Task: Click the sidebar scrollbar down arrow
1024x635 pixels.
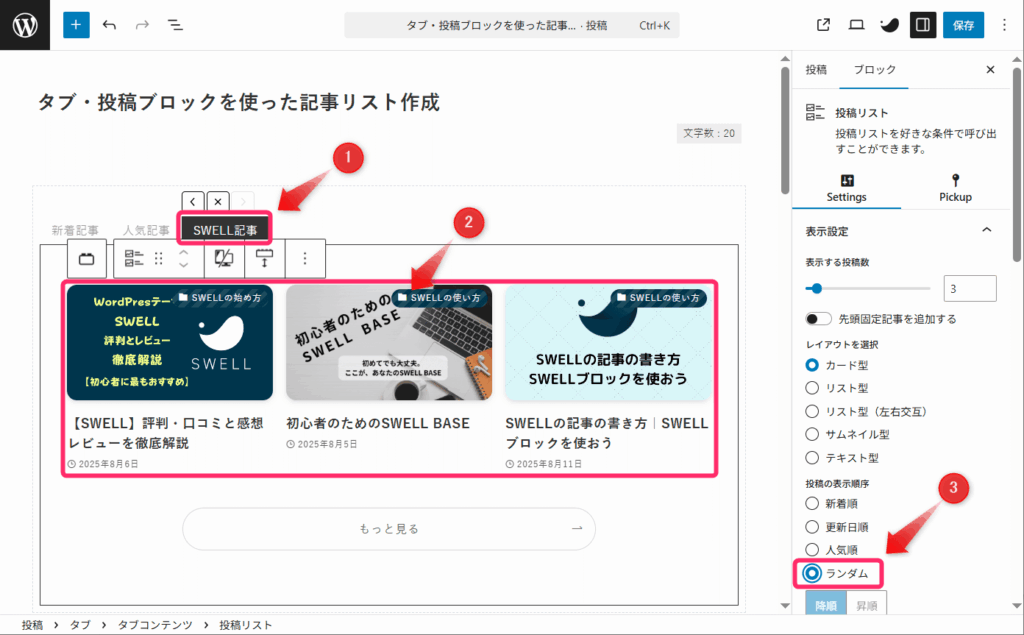Action: click(x=1017, y=606)
